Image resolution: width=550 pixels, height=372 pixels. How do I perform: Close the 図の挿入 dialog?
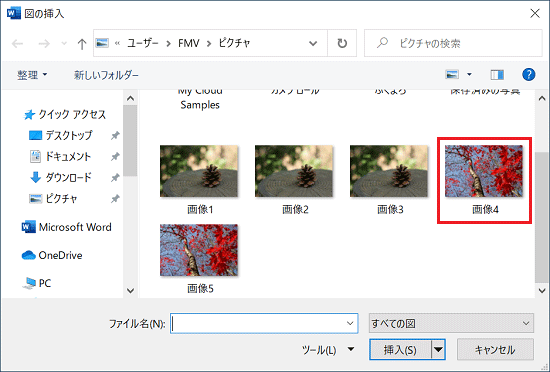535,13
